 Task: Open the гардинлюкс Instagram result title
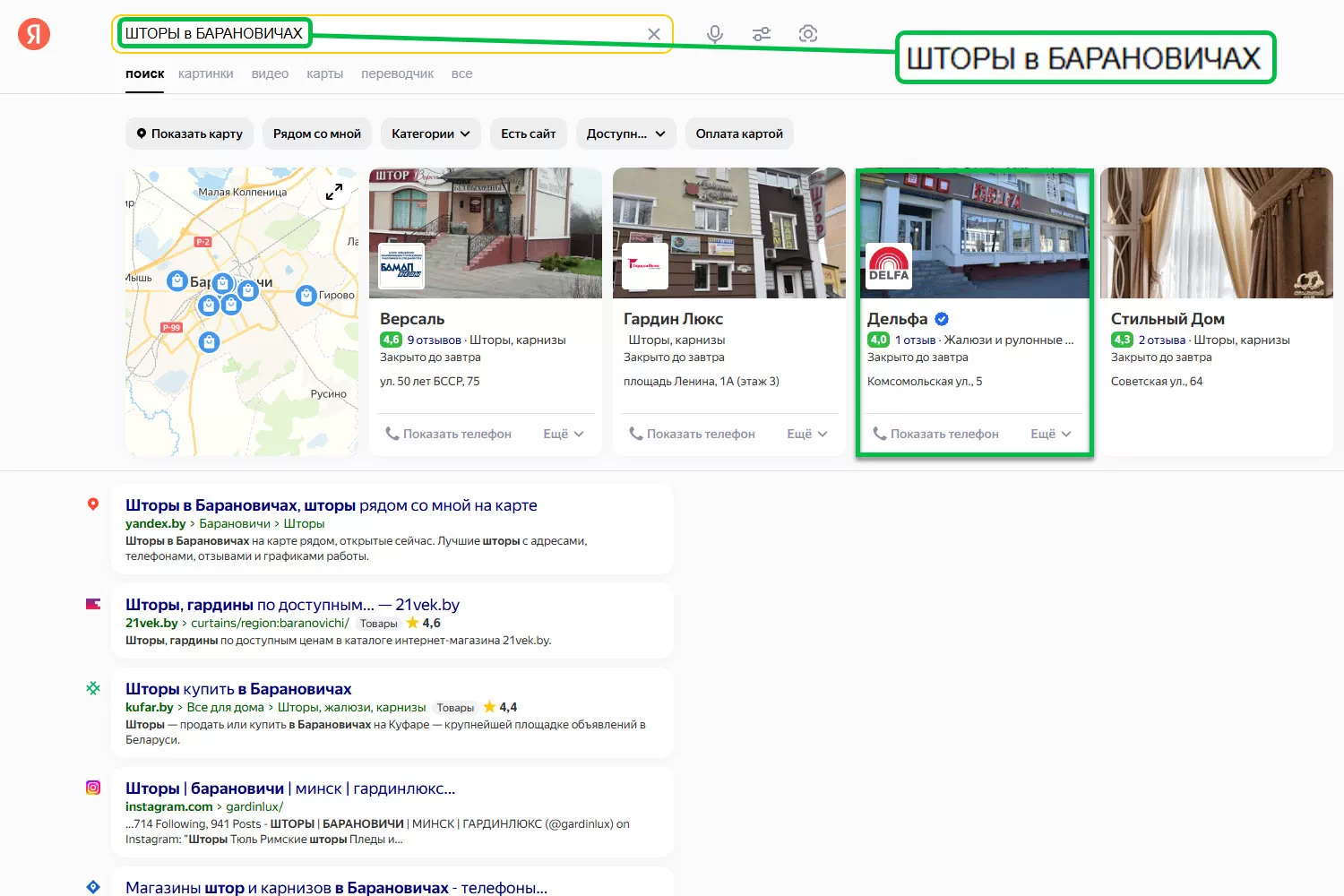tap(290, 788)
